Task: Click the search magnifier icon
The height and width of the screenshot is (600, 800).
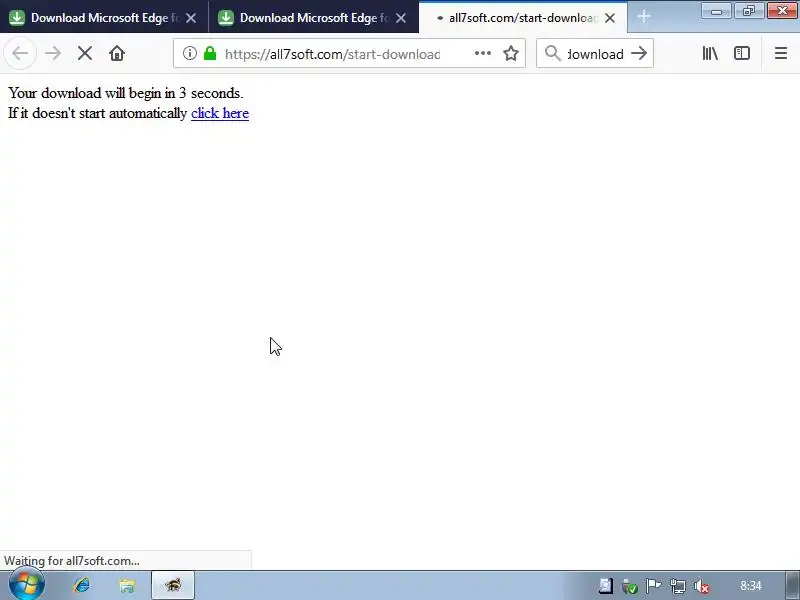Action: tap(553, 53)
